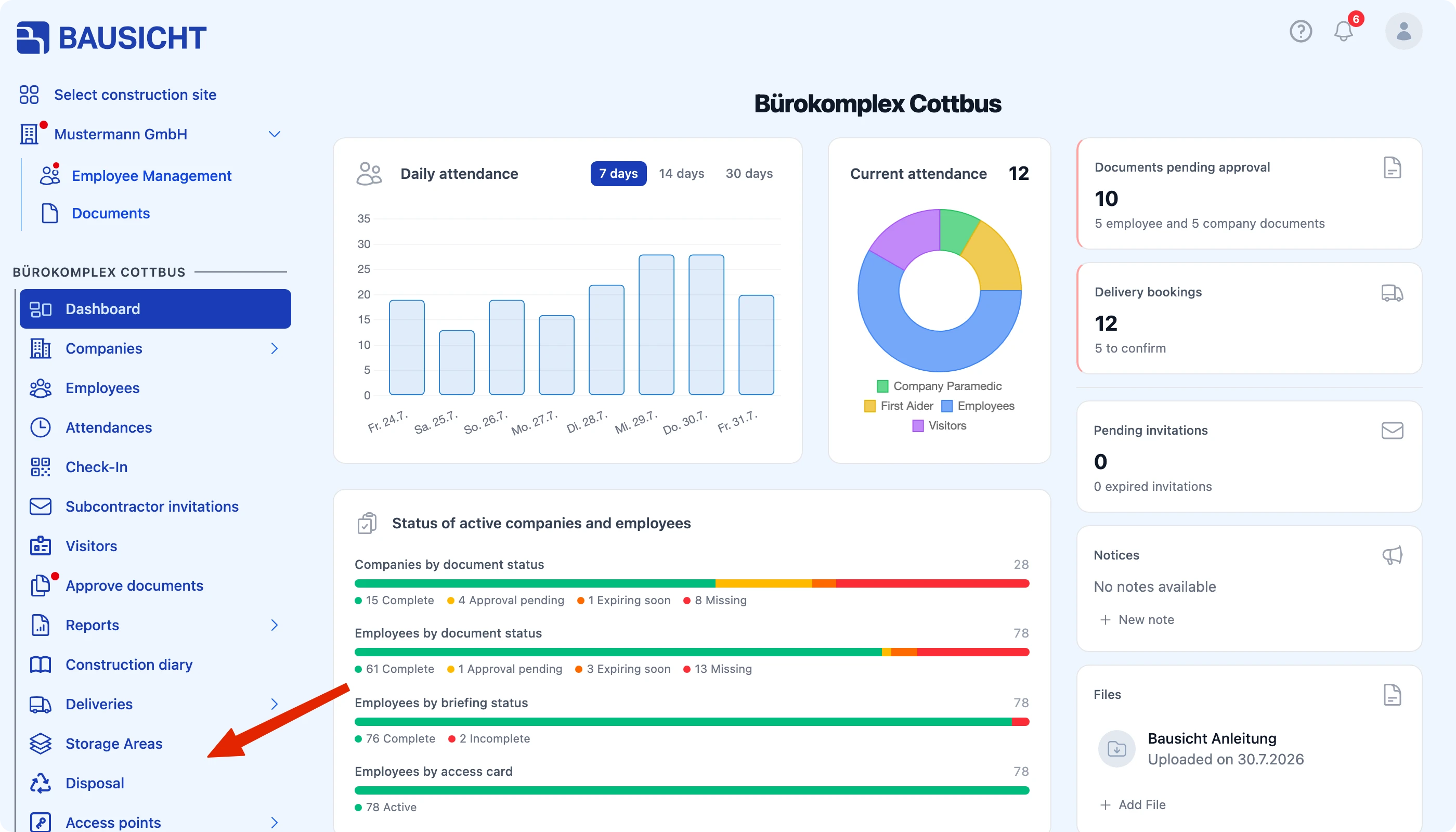Click Employees by access card bar
The image size is (1456, 832).
(x=692, y=791)
